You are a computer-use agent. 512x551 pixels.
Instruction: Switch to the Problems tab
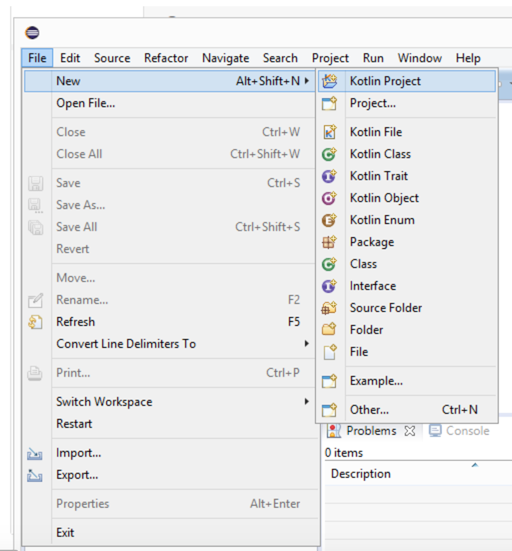point(371,431)
